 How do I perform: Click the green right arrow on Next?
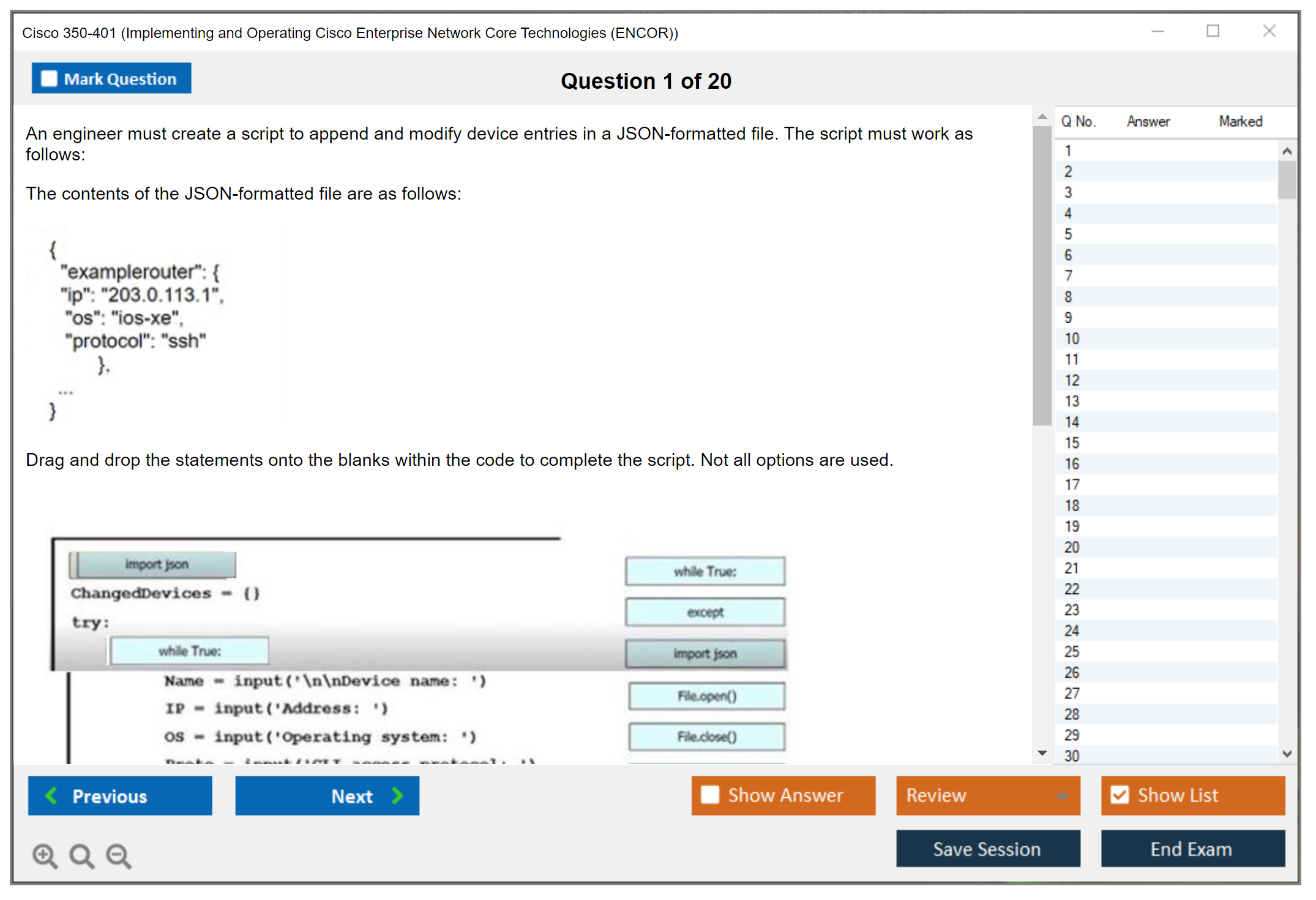point(397,795)
